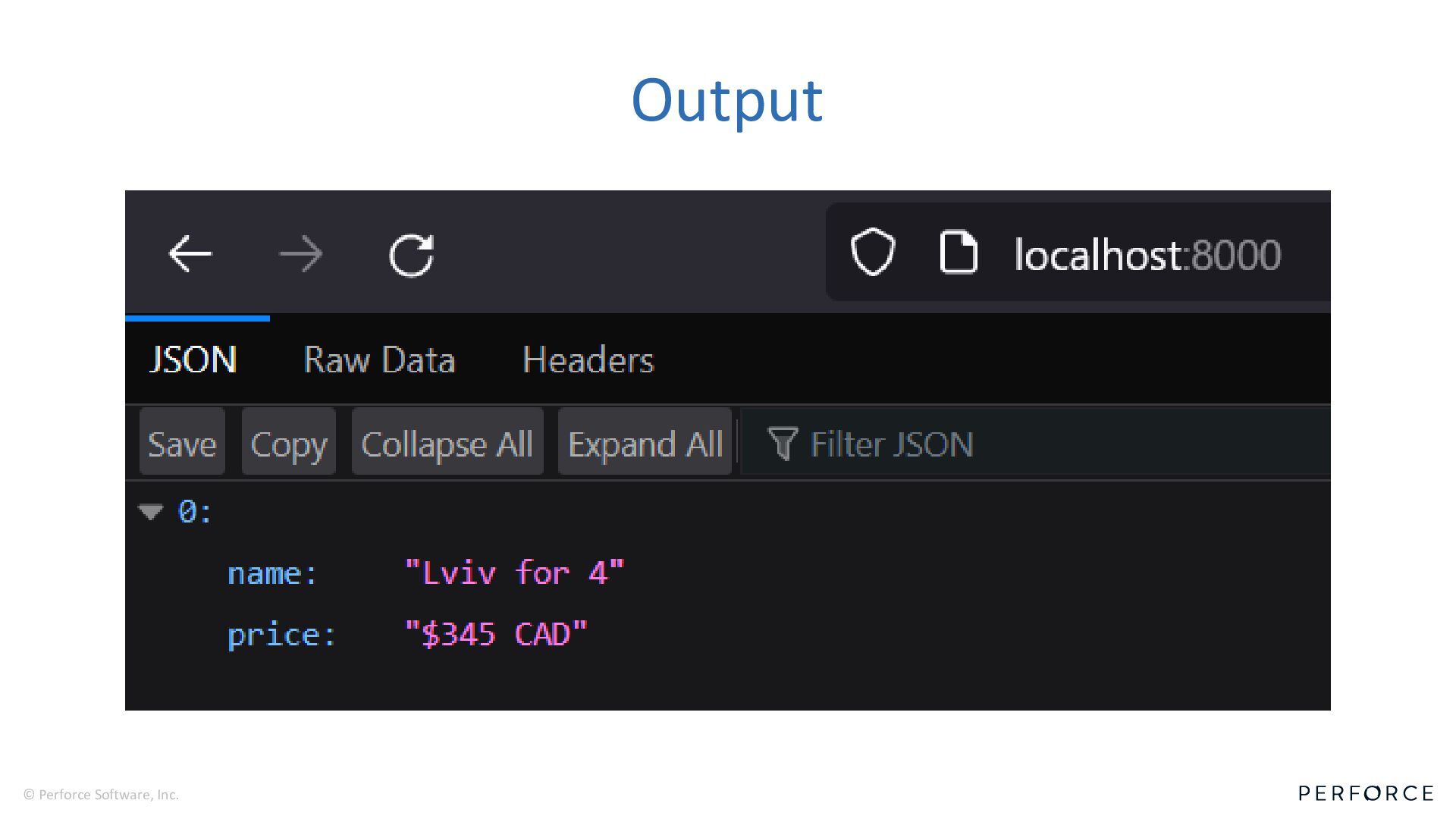The image size is (1456, 819).
Task: Click the Collapse All button
Action: pos(447,443)
